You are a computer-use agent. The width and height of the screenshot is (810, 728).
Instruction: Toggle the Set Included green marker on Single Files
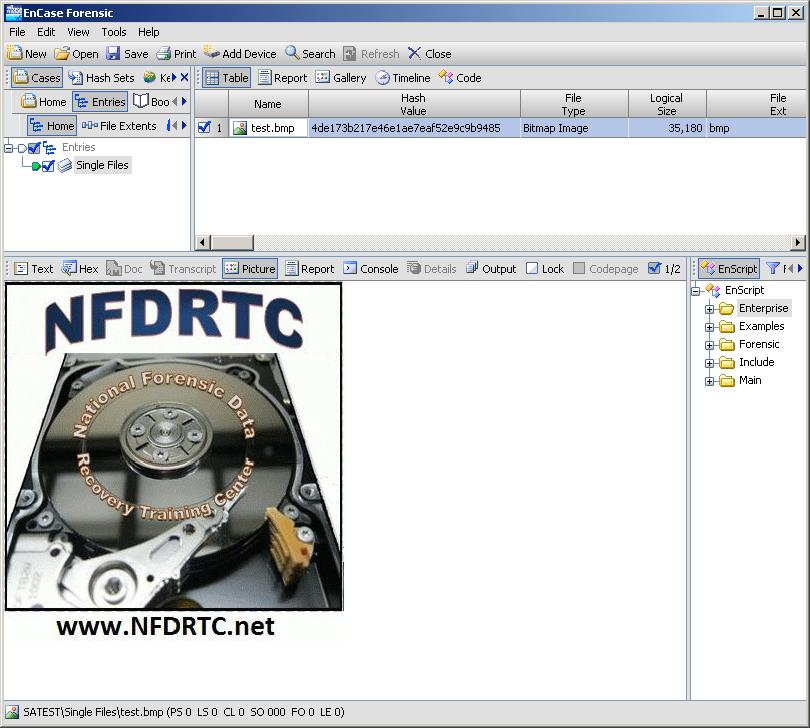(36, 166)
